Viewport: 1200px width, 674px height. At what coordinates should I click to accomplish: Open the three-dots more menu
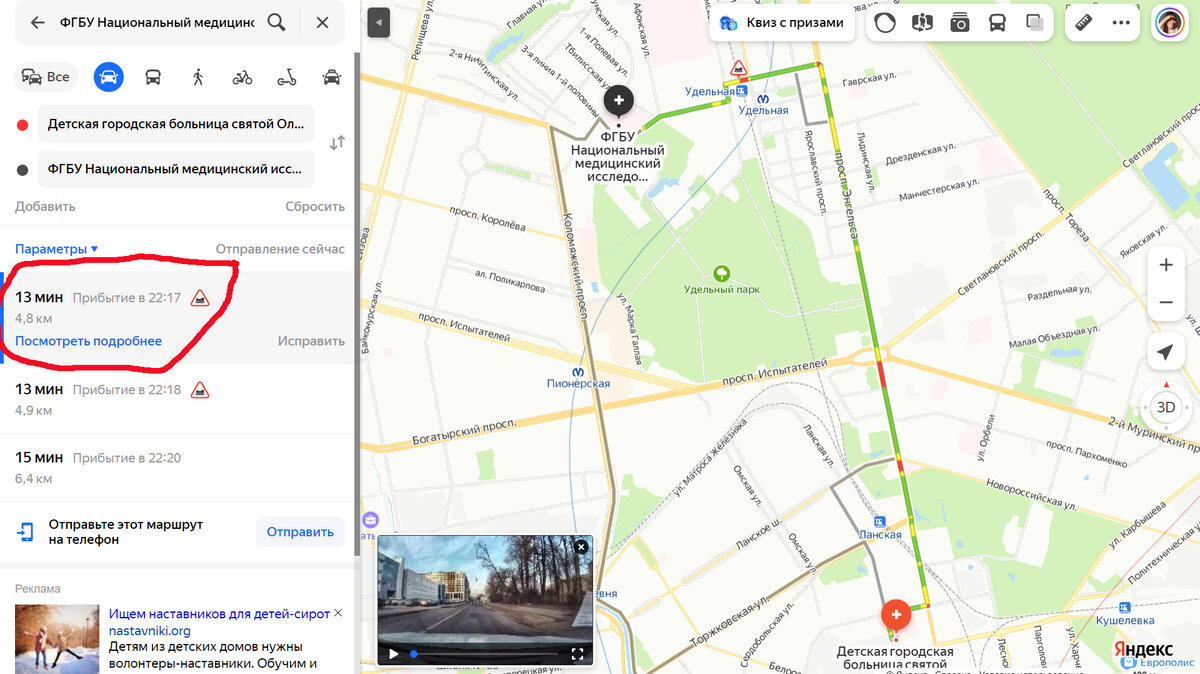1121,23
